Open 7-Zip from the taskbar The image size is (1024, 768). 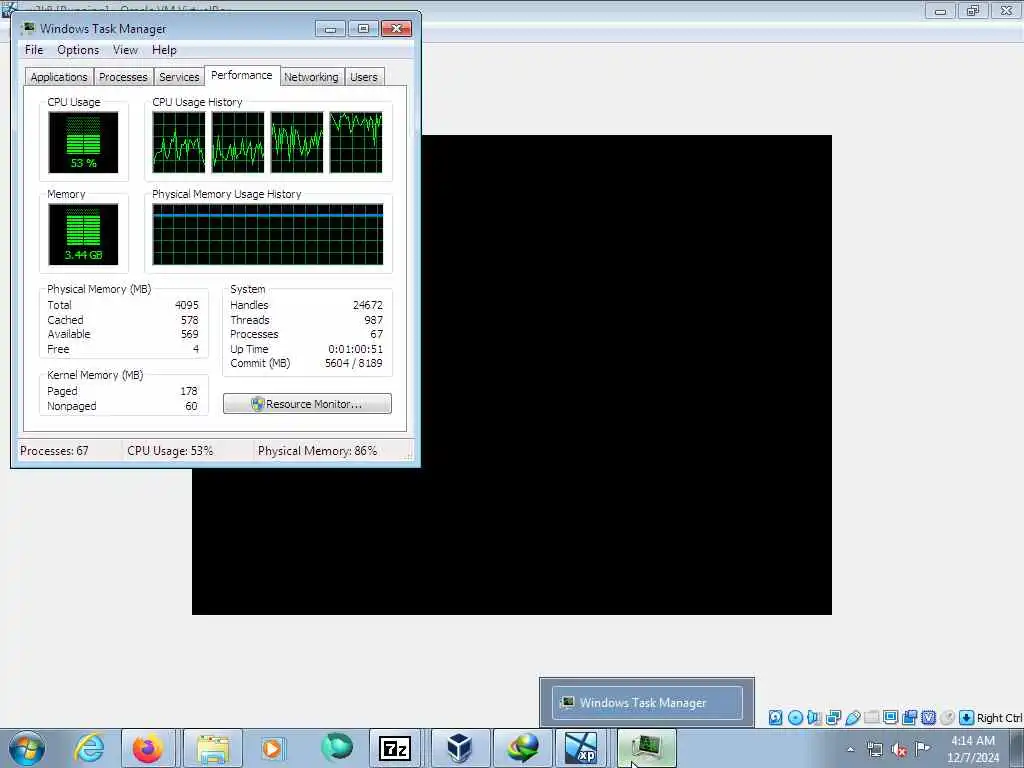[x=395, y=748]
